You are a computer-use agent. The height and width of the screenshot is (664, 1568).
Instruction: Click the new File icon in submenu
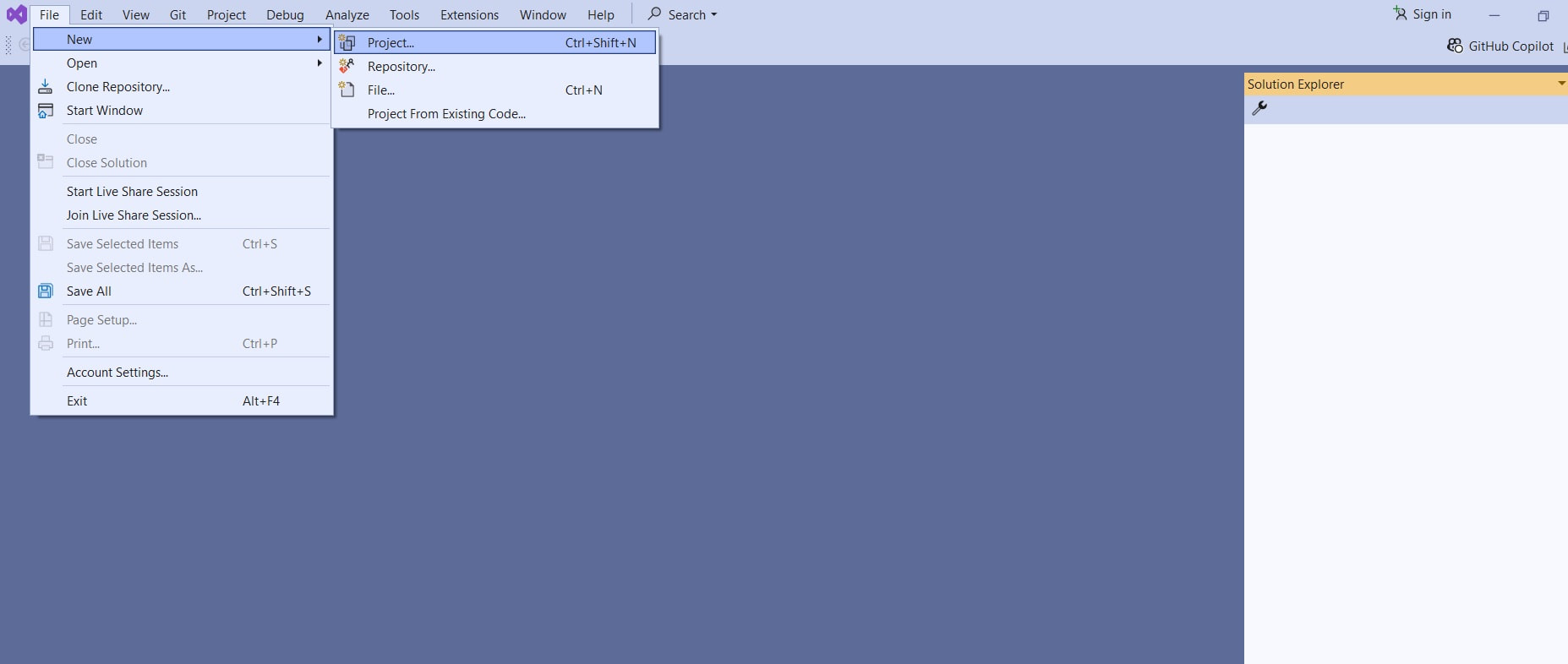(x=347, y=90)
